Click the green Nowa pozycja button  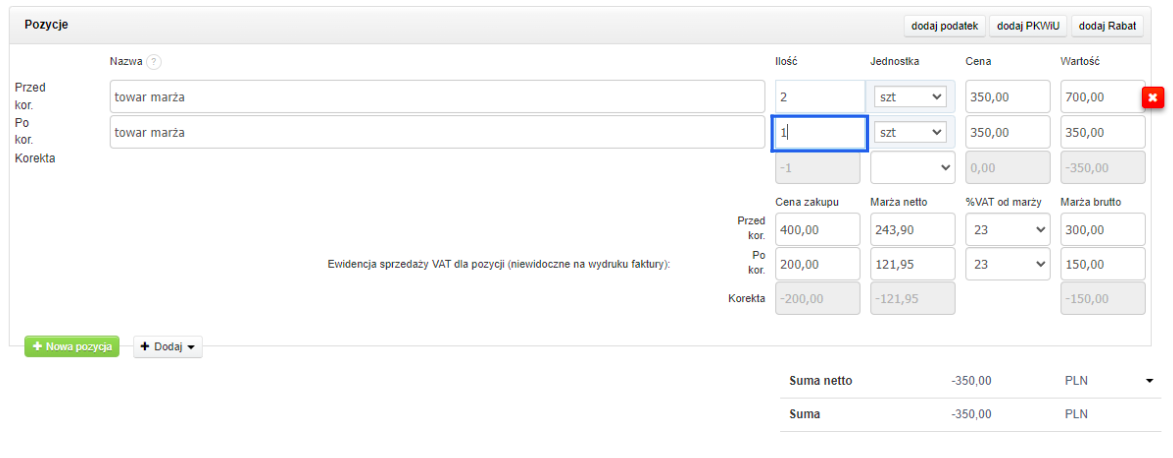coord(72,346)
